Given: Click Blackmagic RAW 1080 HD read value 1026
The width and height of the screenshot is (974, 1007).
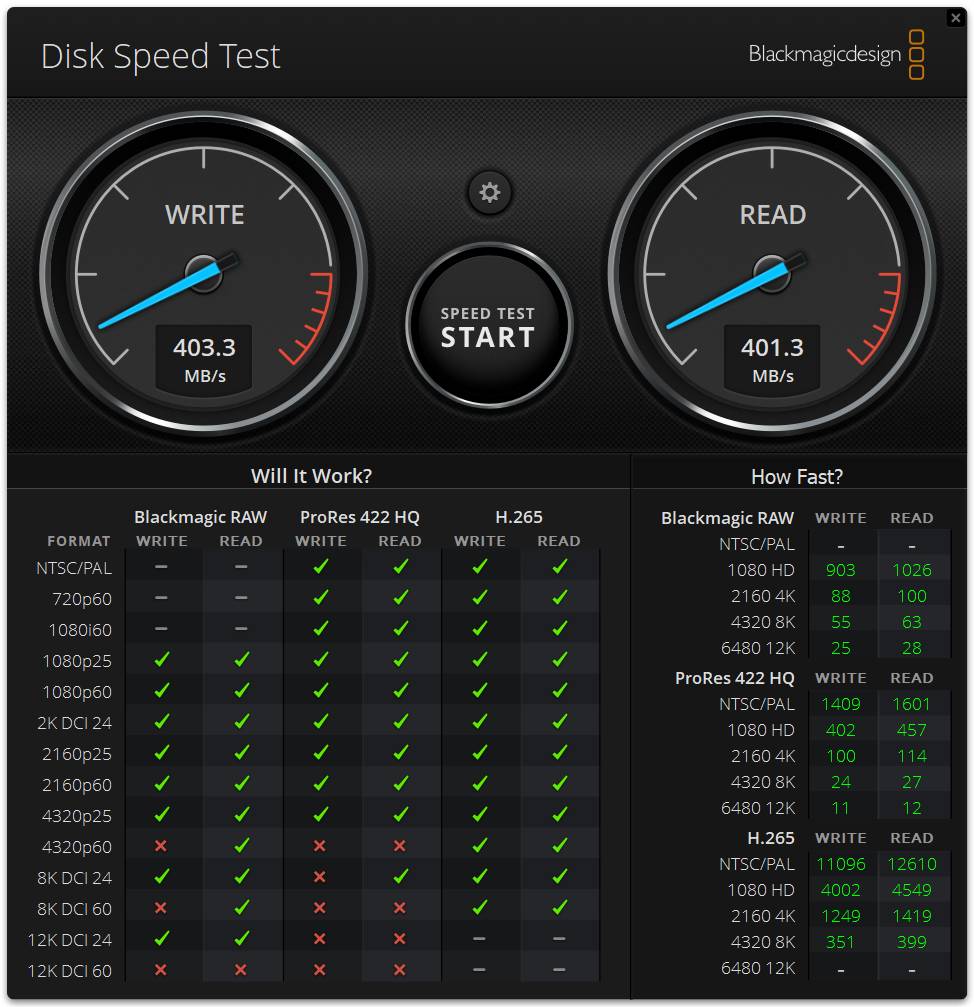Looking at the screenshot, I should (x=912, y=570).
